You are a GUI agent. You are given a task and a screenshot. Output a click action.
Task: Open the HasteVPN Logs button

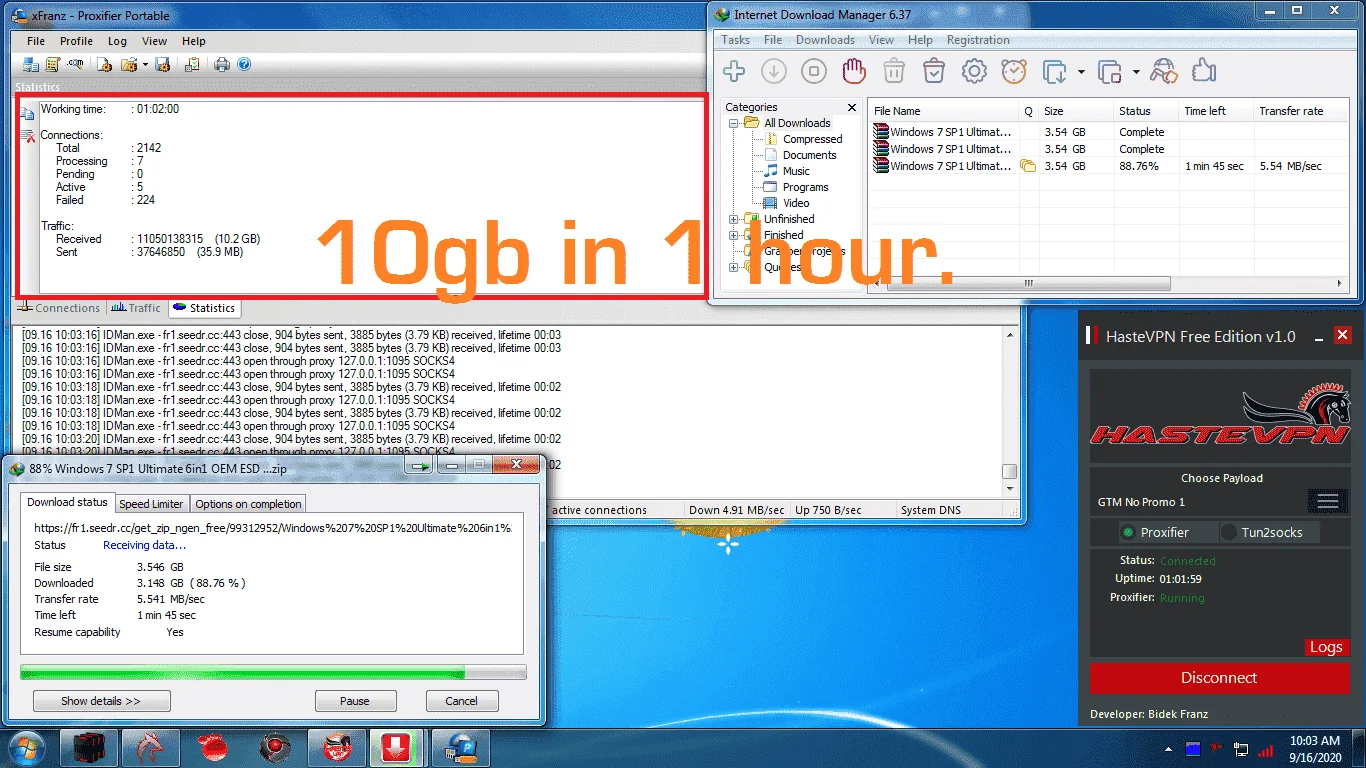tap(1326, 647)
